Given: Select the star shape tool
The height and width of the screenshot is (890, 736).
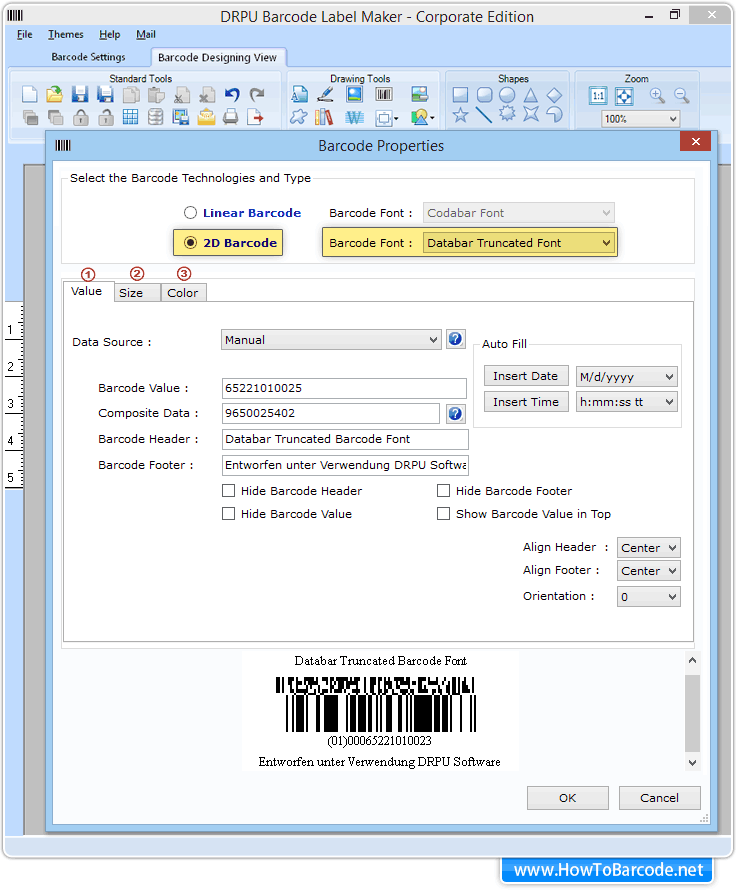Looking at the screenshot, I should [x=460, y=116].
